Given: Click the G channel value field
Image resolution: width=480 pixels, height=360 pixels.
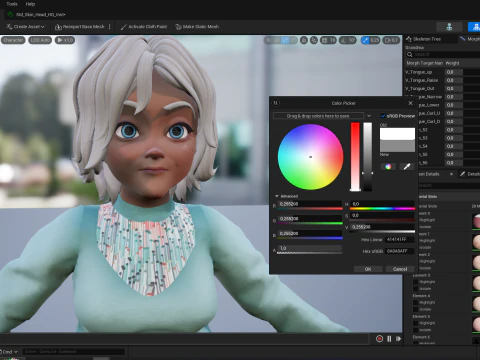Looking at the screenshot, I should (x=310, y=219).
